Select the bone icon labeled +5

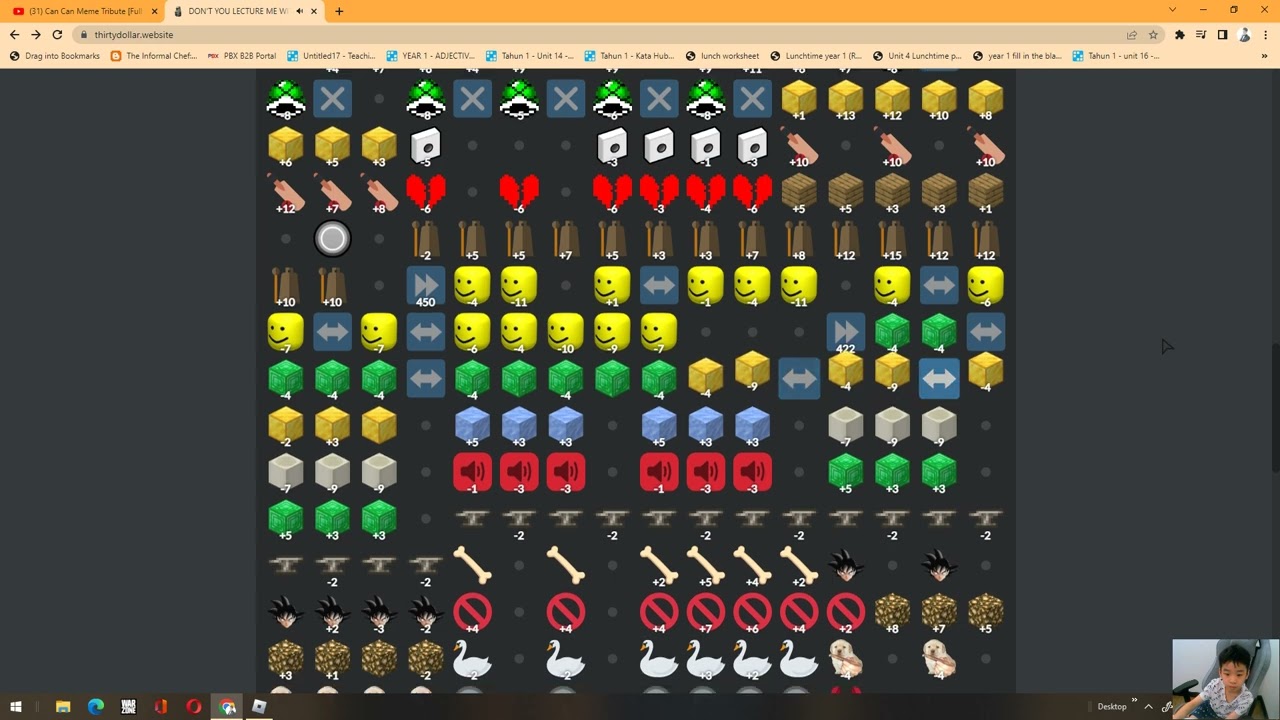click(x=706, y=567)
